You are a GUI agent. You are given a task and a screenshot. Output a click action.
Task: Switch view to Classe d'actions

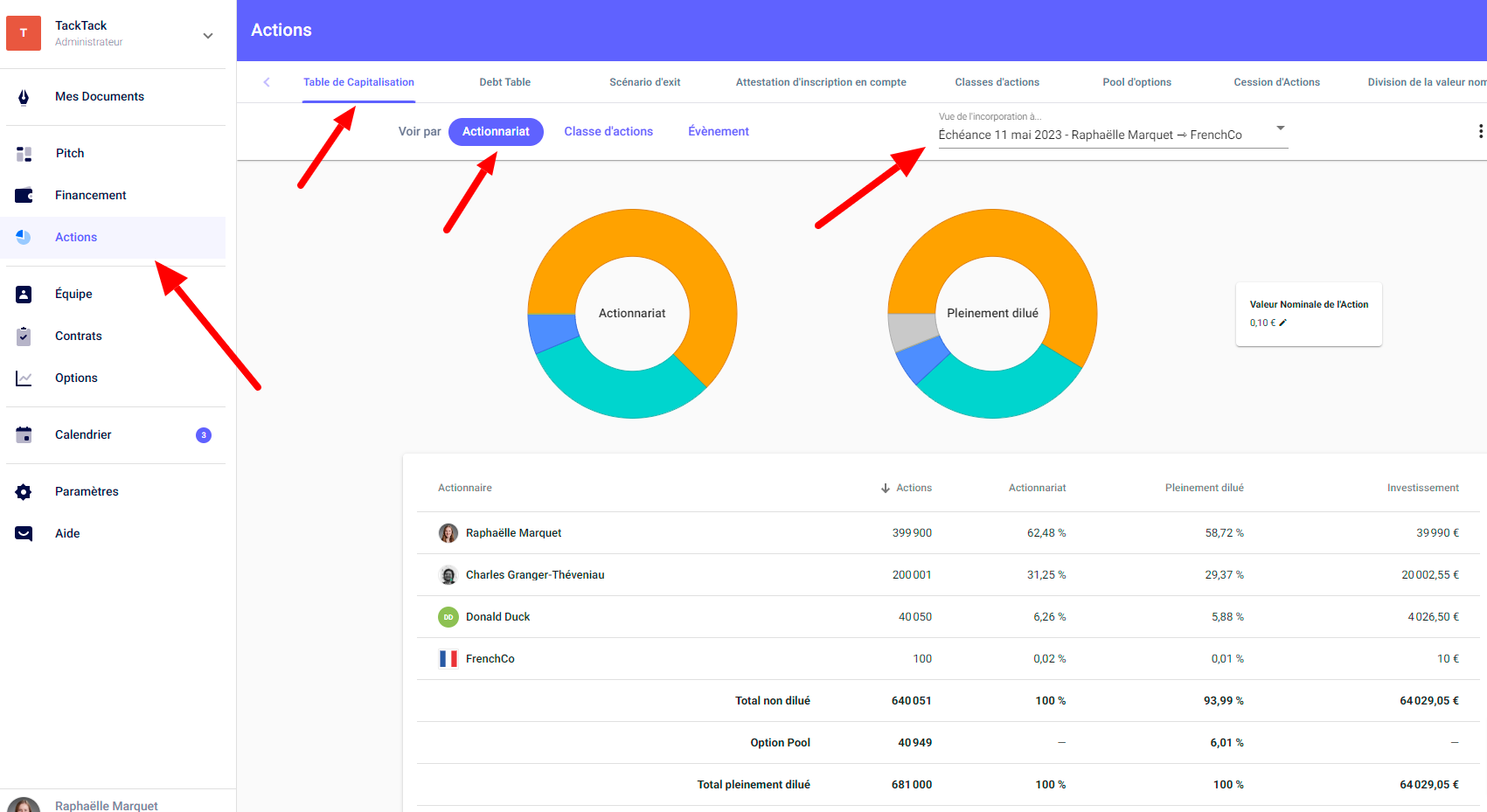(608, 132)
